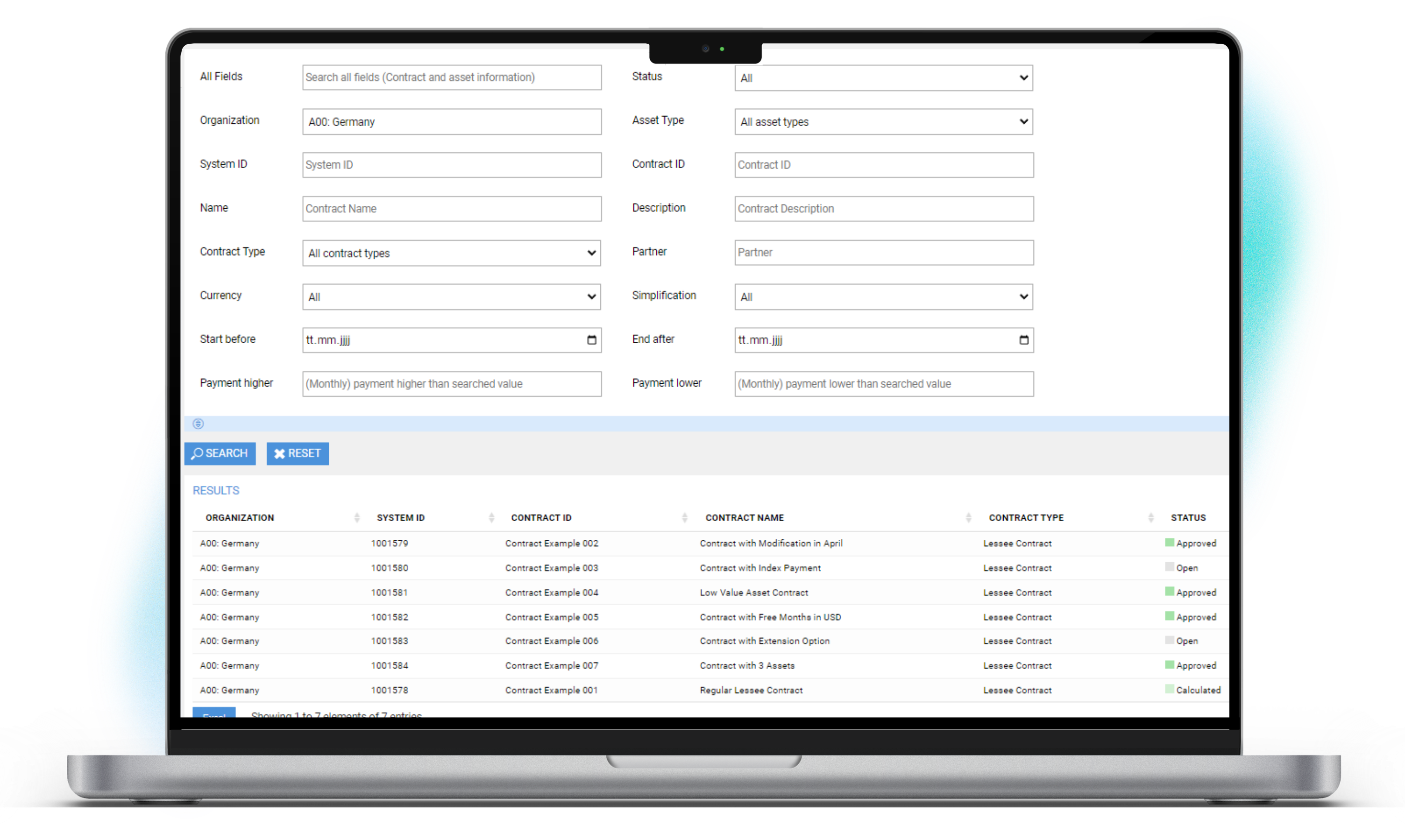Open the Currency dropdown
The image size is (1405, 840).
[x=451, y=296]
